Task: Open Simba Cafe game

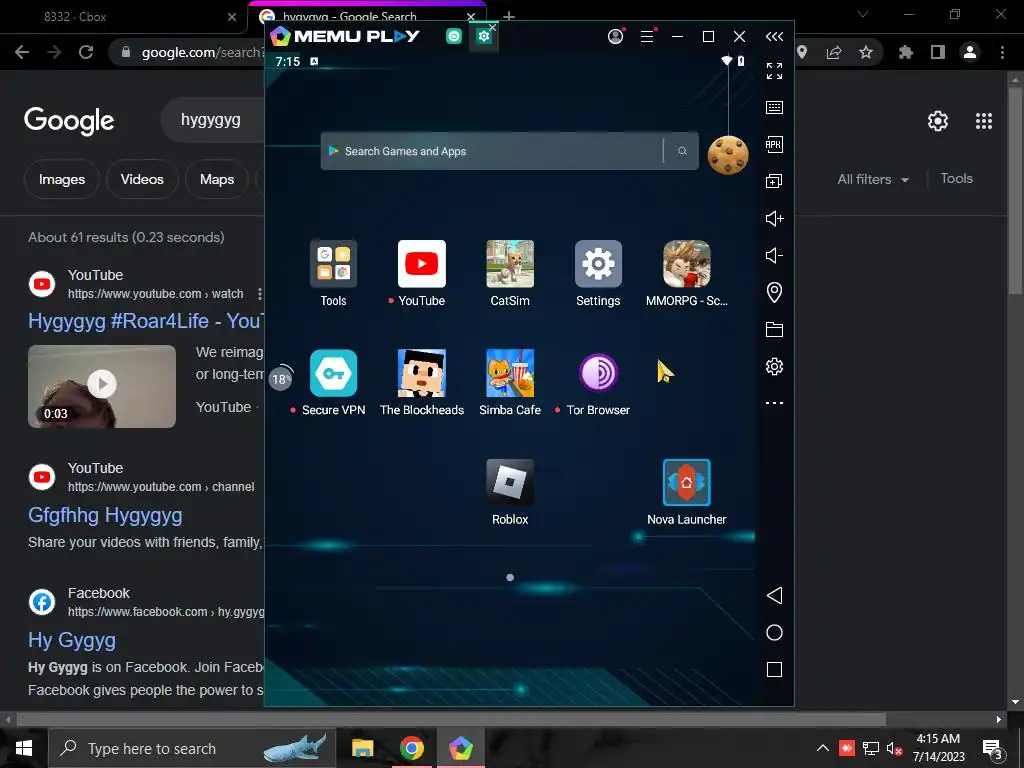Action: 510,373
